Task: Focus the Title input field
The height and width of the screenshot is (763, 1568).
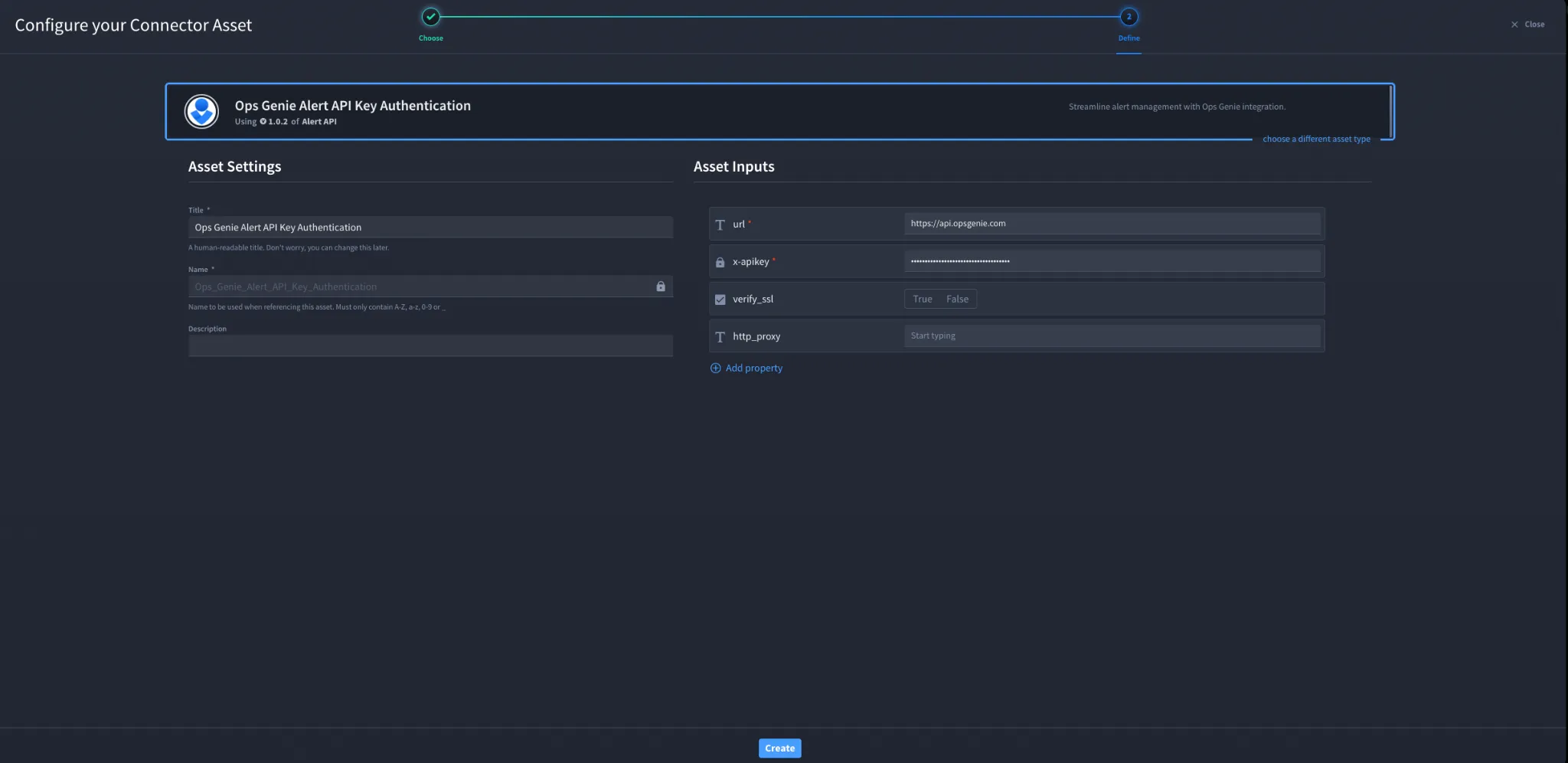Action: 430,227
